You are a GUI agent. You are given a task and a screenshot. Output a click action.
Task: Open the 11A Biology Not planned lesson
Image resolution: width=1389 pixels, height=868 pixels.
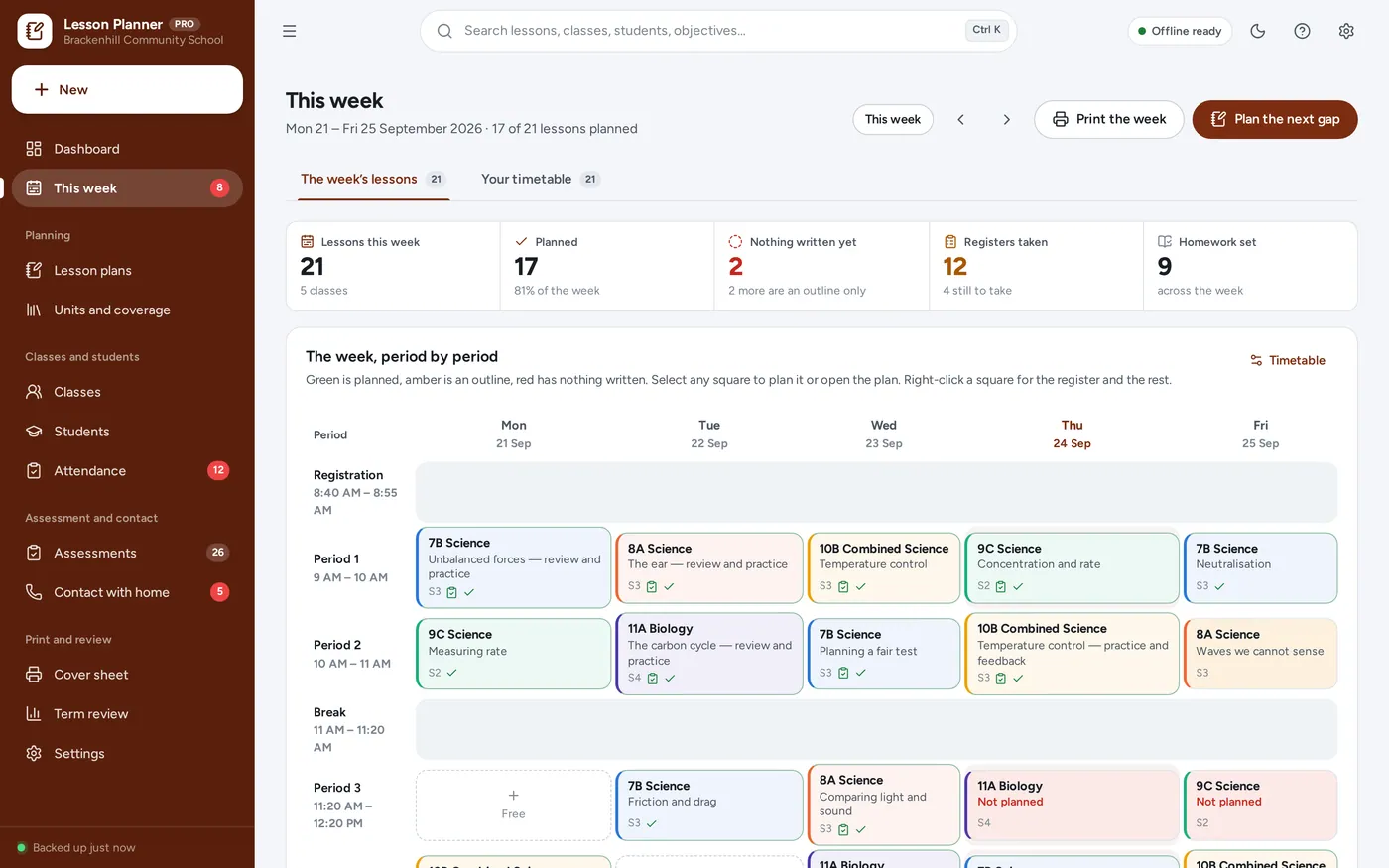click(1072, 805)
